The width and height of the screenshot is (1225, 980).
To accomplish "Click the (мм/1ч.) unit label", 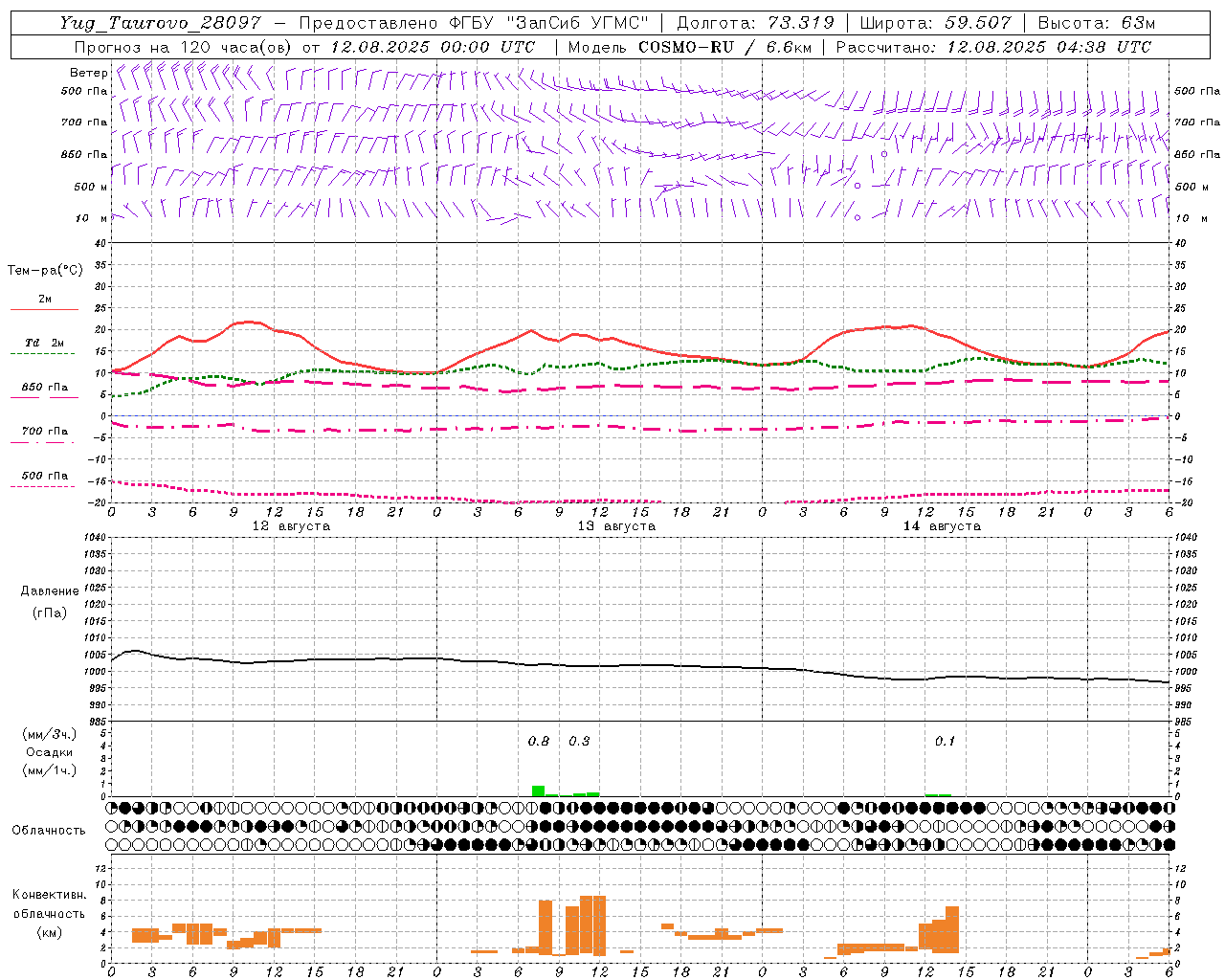I will pyautogui.click(x=50, y=770).
